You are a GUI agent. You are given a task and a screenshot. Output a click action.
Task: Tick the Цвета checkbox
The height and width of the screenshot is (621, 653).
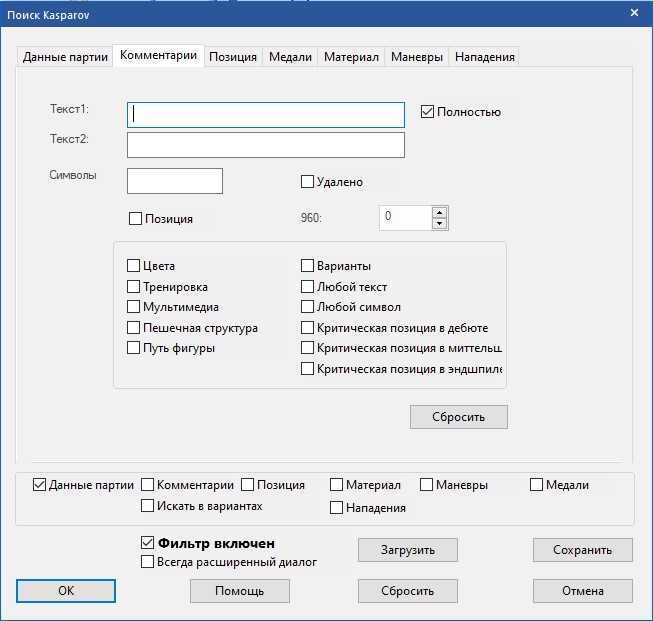coord(134,266)
